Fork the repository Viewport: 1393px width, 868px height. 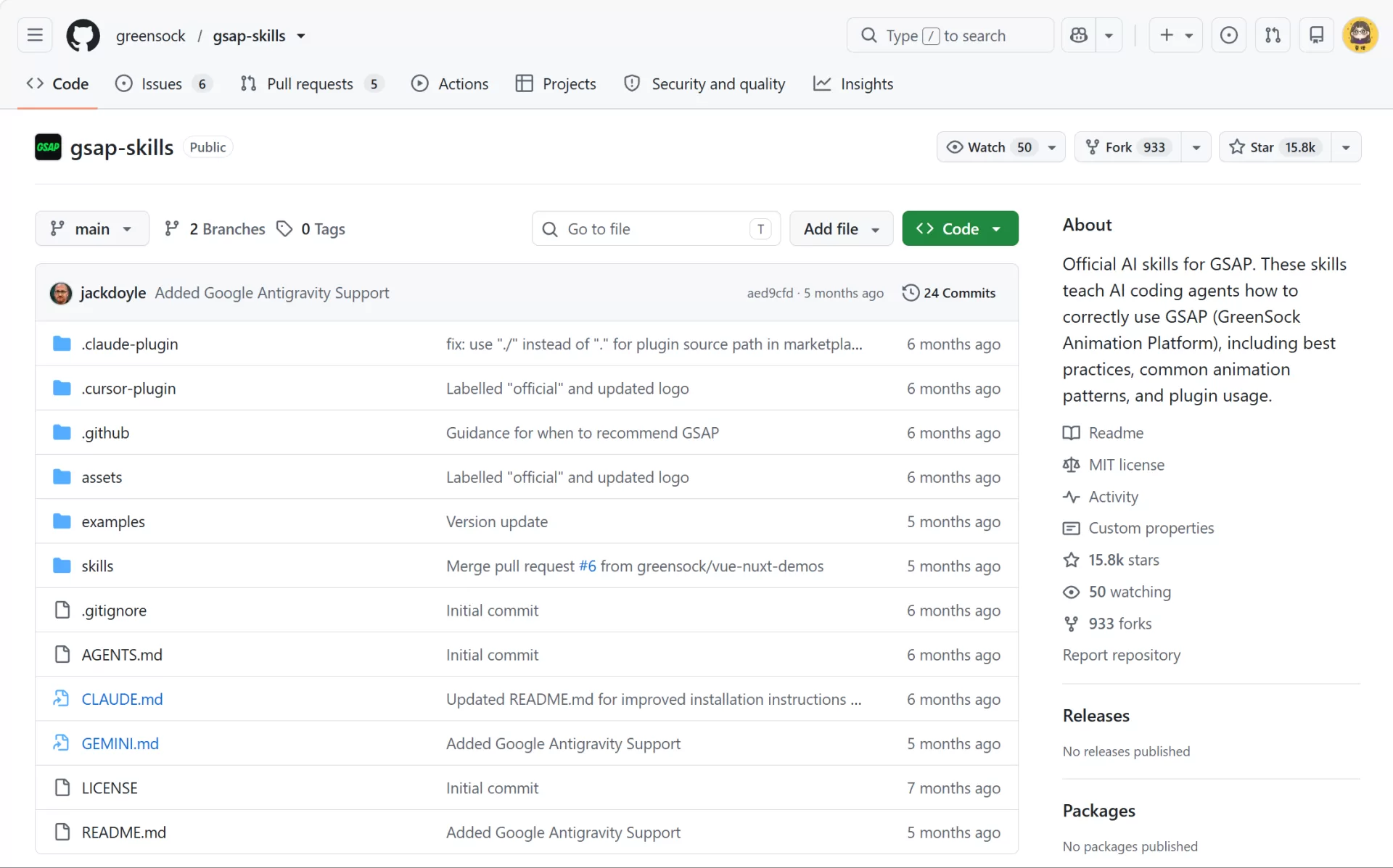pos(1127,147)
